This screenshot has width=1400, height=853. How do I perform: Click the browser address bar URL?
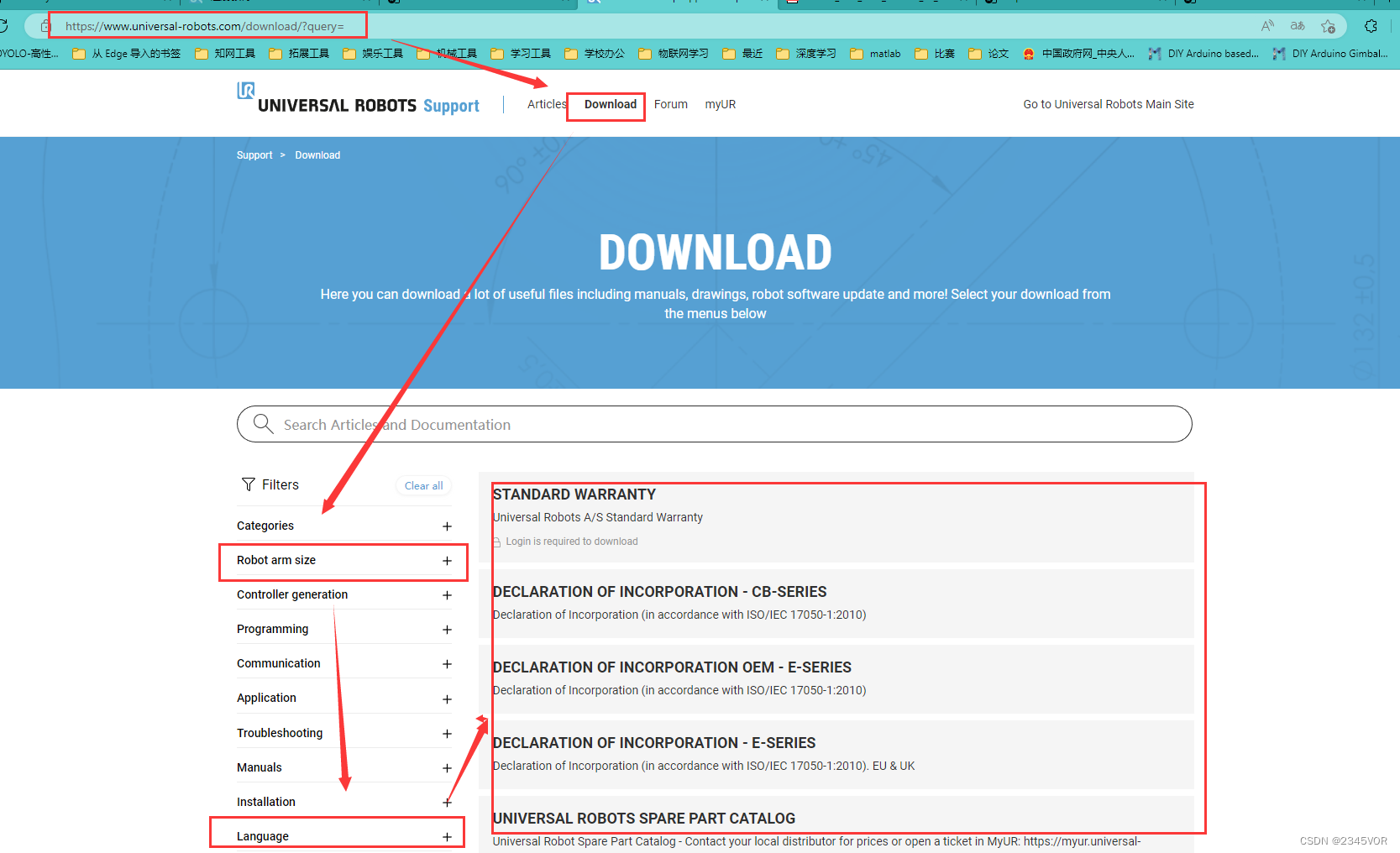(205, 26)
